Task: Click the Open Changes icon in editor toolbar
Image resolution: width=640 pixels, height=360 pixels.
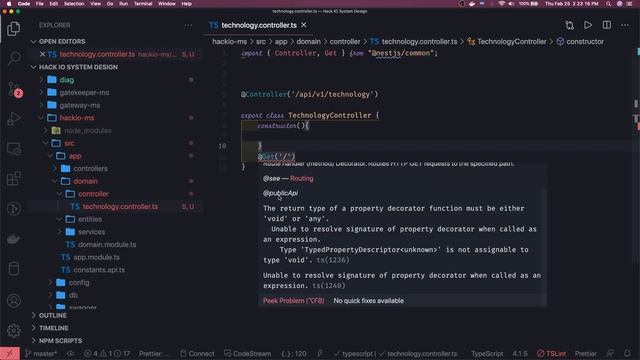Action: click(x=569, y=25)
